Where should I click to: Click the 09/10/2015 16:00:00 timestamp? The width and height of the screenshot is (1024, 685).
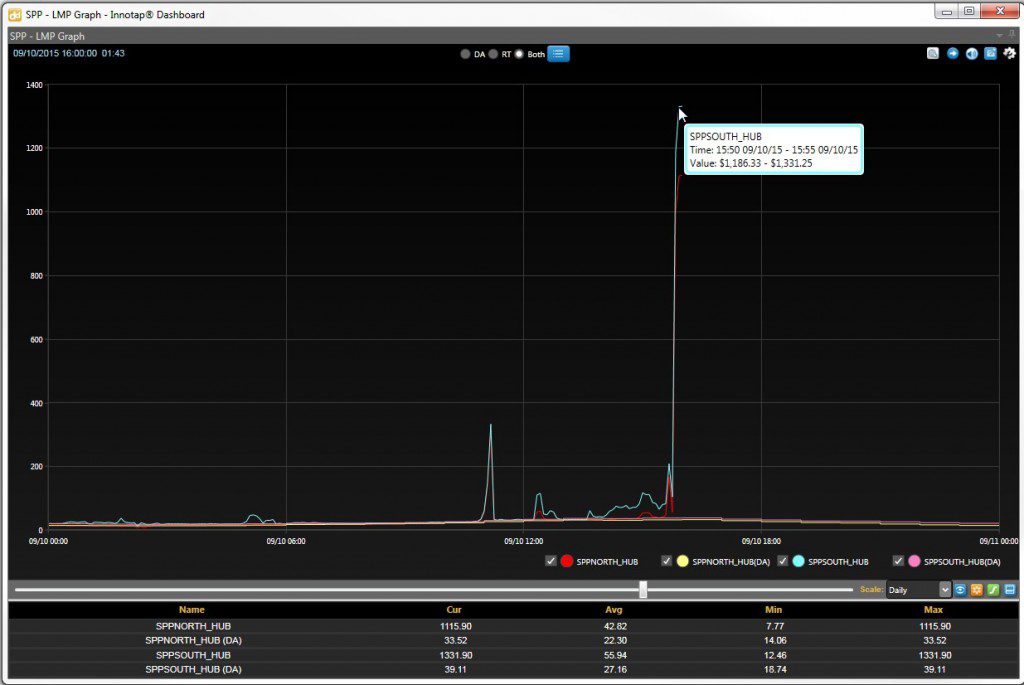55,53
